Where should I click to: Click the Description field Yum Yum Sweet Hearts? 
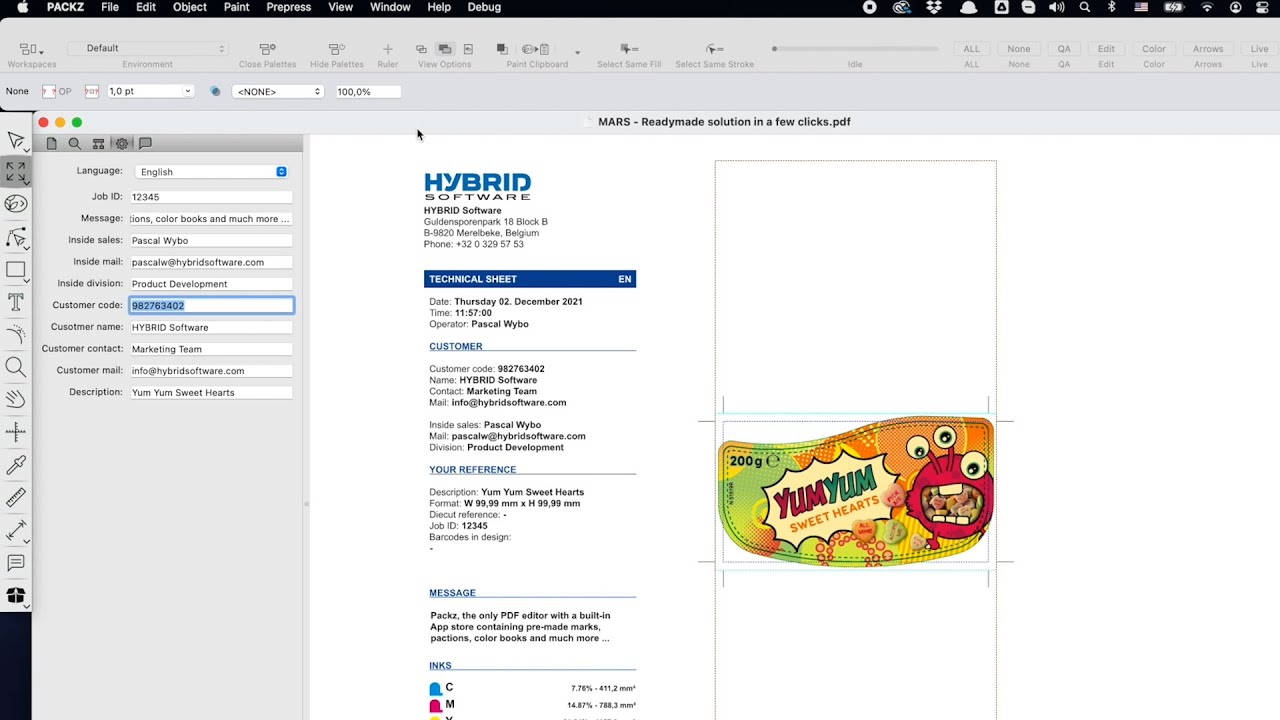[211, 392]
